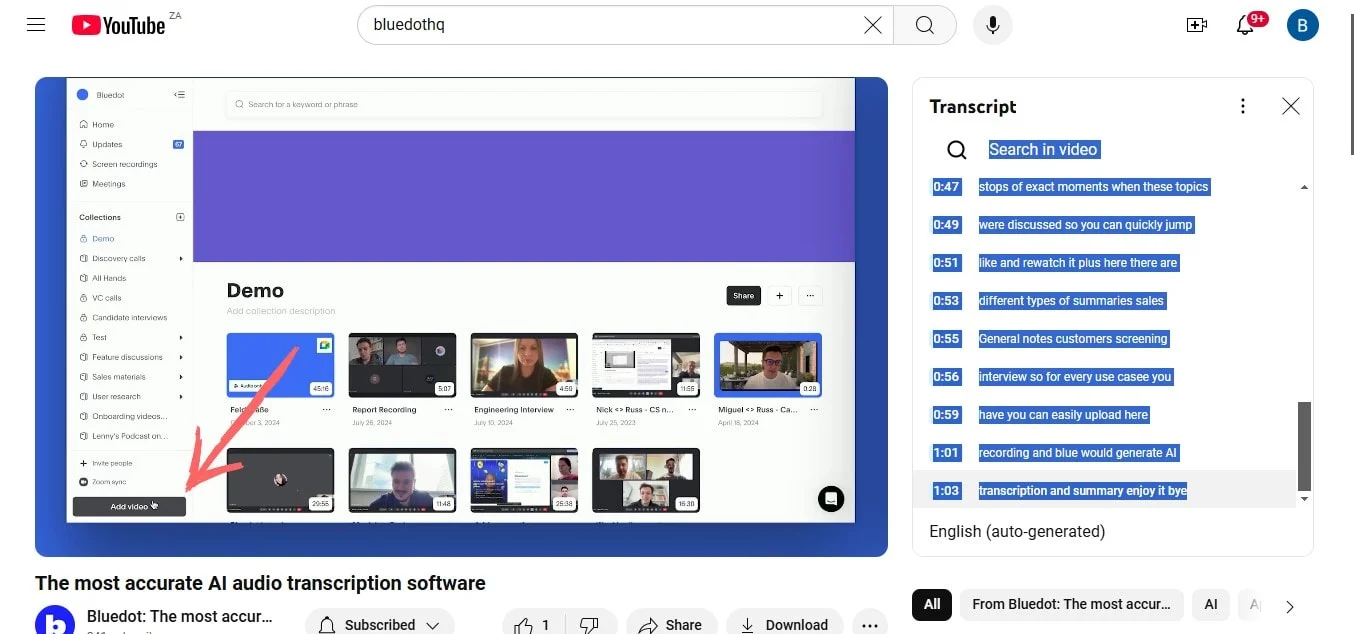Click the video title text

[260, 583]
